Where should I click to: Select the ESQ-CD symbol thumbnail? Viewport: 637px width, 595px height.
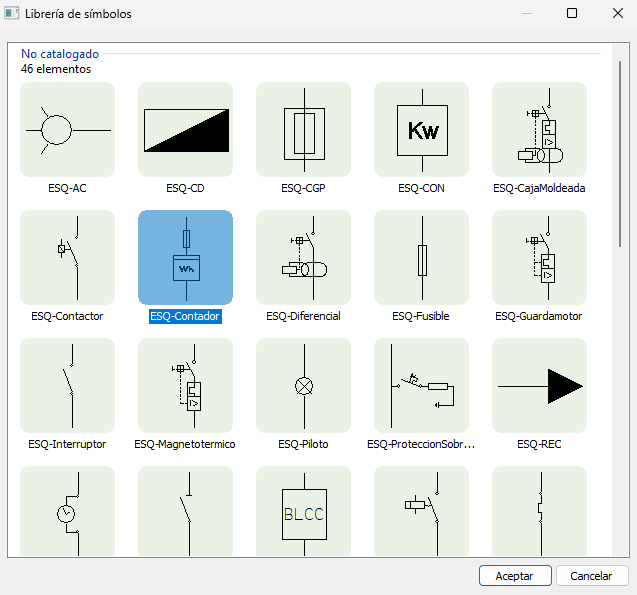186,130
